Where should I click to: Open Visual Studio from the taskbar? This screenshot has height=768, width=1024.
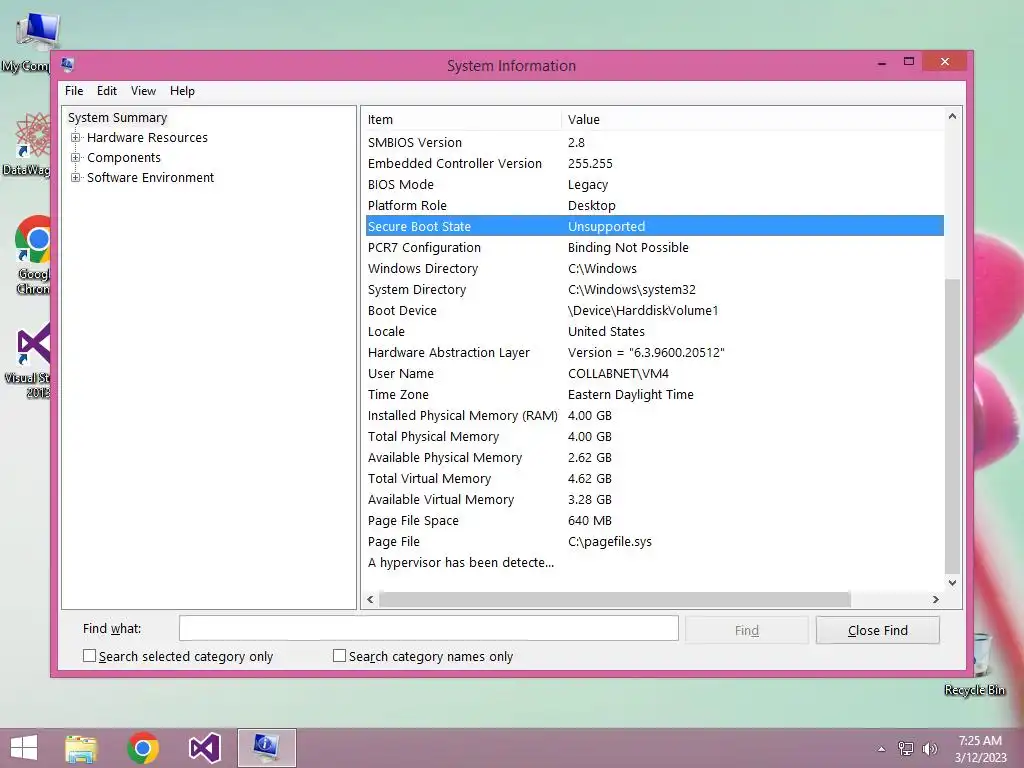point(204,748)
